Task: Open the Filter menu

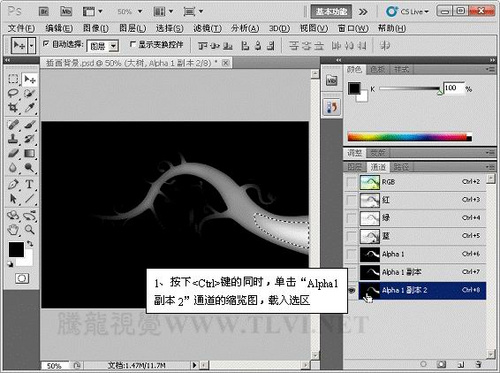Action: pyautogui.click(x=207, y=29)
